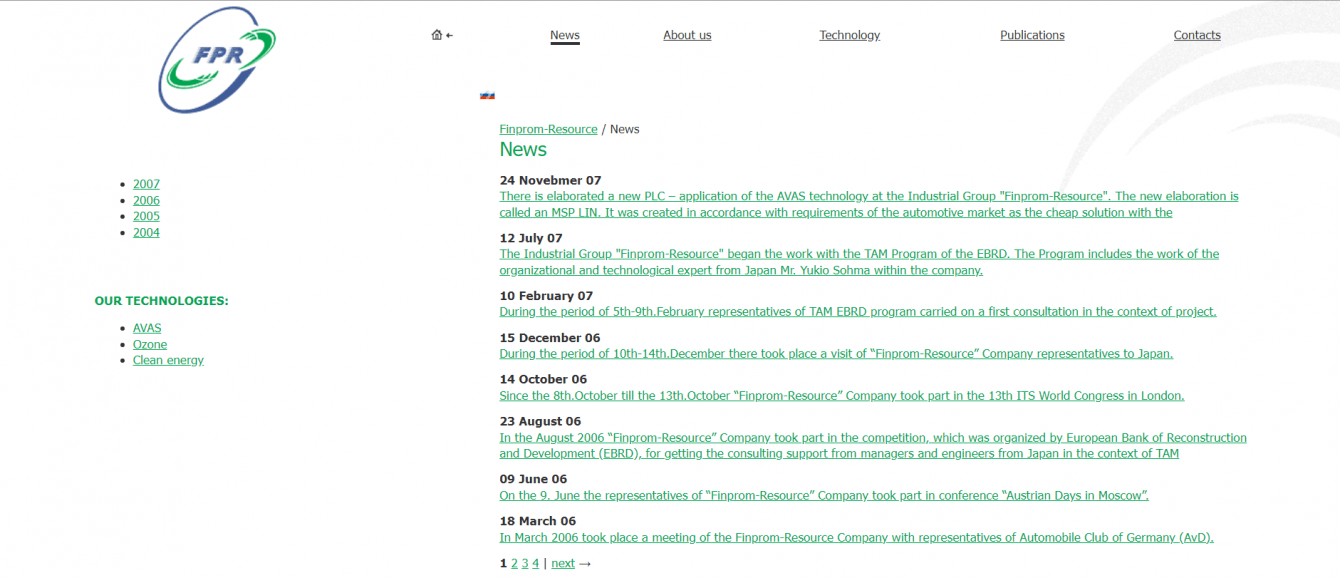Click the current page number 1
Viewport: 1340px width, 578px height.
coord(503,564)
